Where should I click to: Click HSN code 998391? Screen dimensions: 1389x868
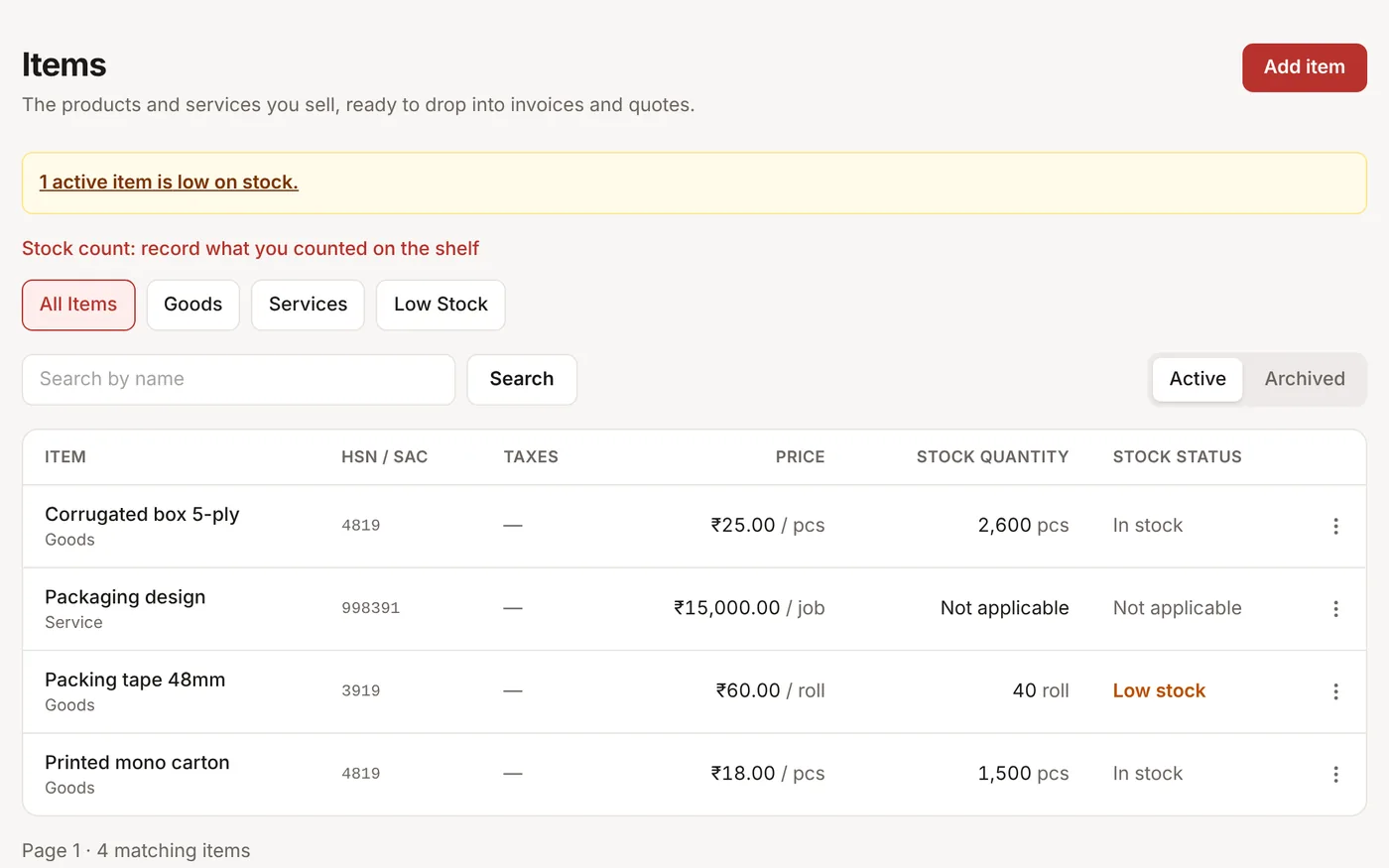pyautogui.click(x=370, y=608)
